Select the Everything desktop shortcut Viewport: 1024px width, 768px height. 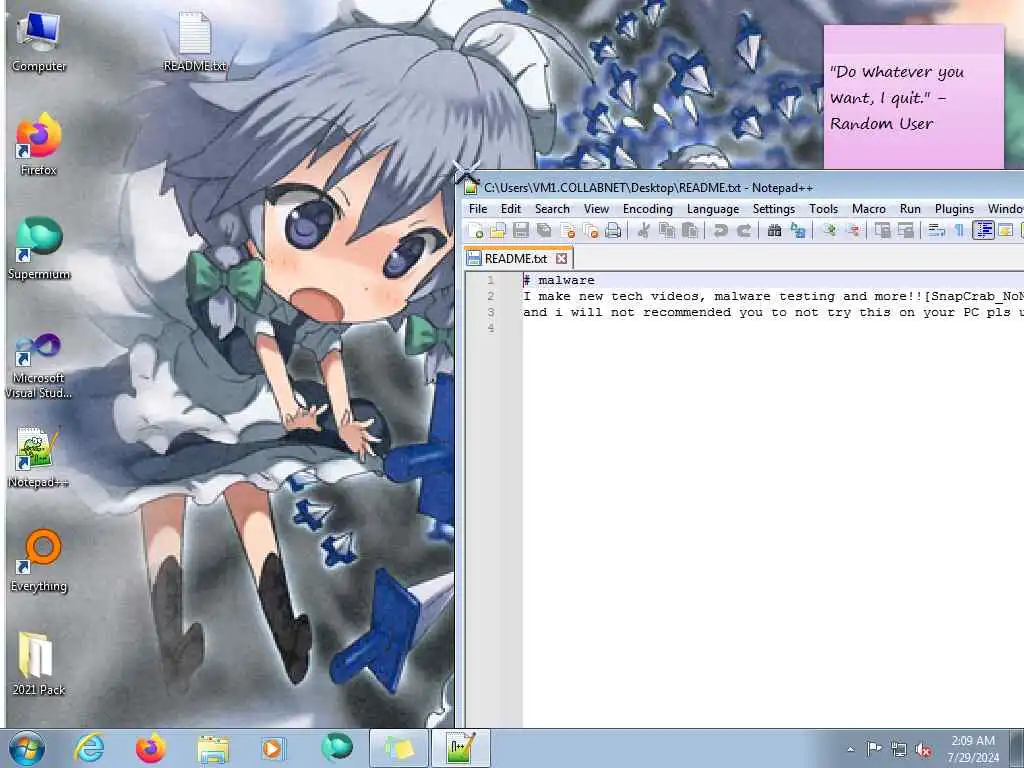click(39, 561)
